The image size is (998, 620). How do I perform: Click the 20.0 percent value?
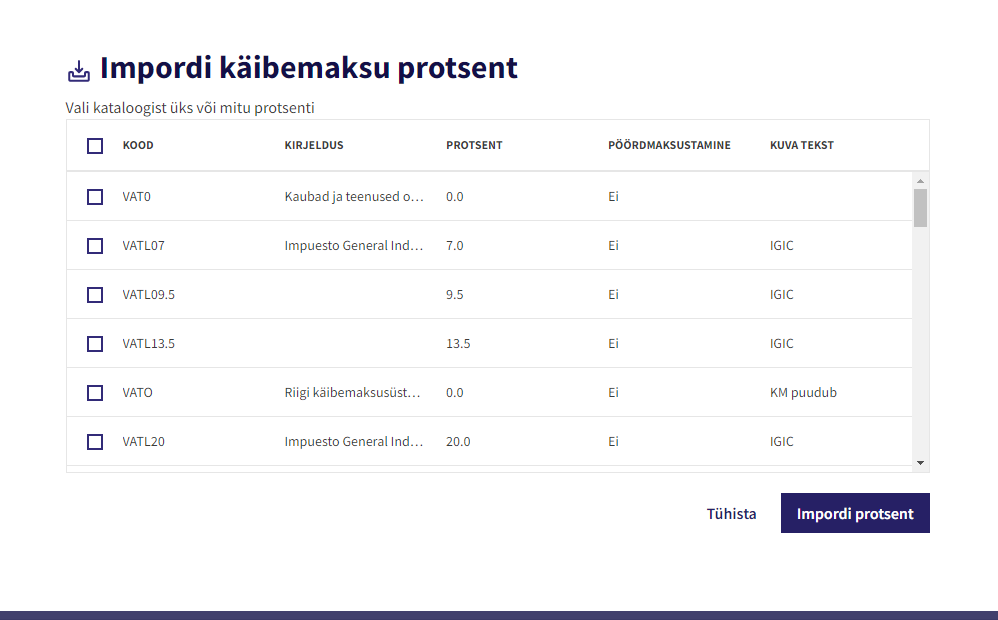point(458,442)
